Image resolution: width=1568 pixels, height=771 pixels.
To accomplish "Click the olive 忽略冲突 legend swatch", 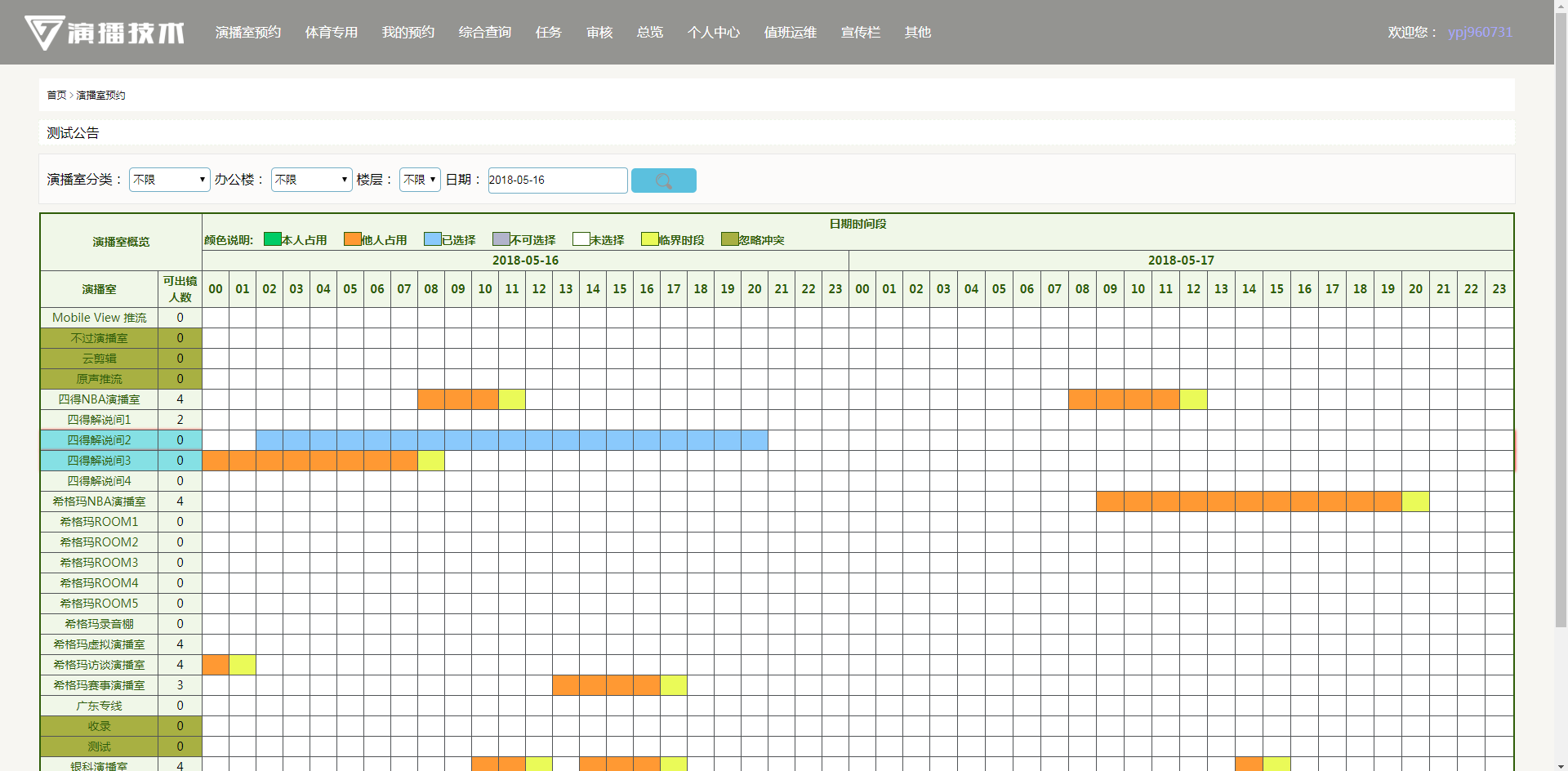I will [x=729, y=239].
